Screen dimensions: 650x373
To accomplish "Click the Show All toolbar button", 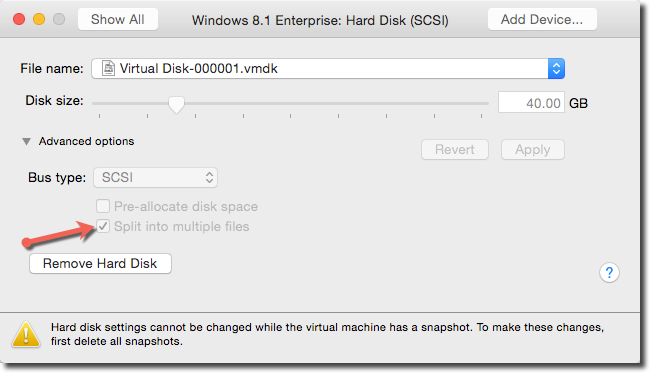I will point(118,19).
